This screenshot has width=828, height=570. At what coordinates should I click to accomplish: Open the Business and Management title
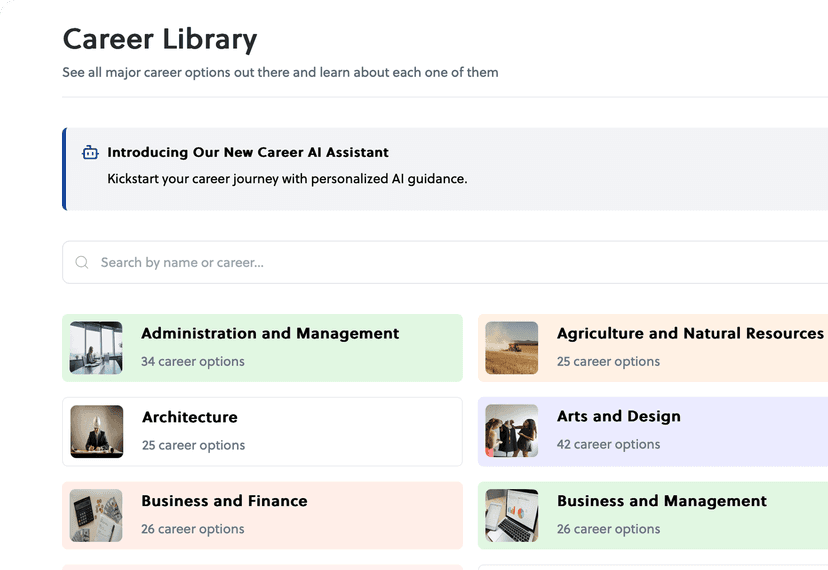(661, 501)
